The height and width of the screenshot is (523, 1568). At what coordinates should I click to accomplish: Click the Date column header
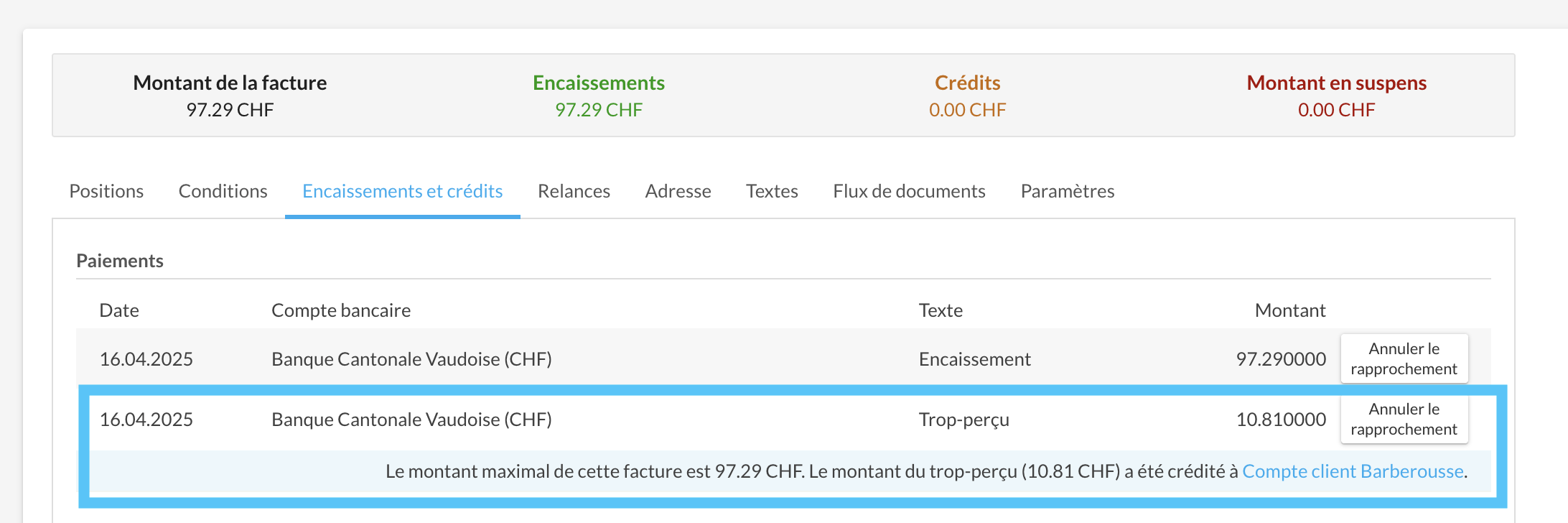point(119,310)
